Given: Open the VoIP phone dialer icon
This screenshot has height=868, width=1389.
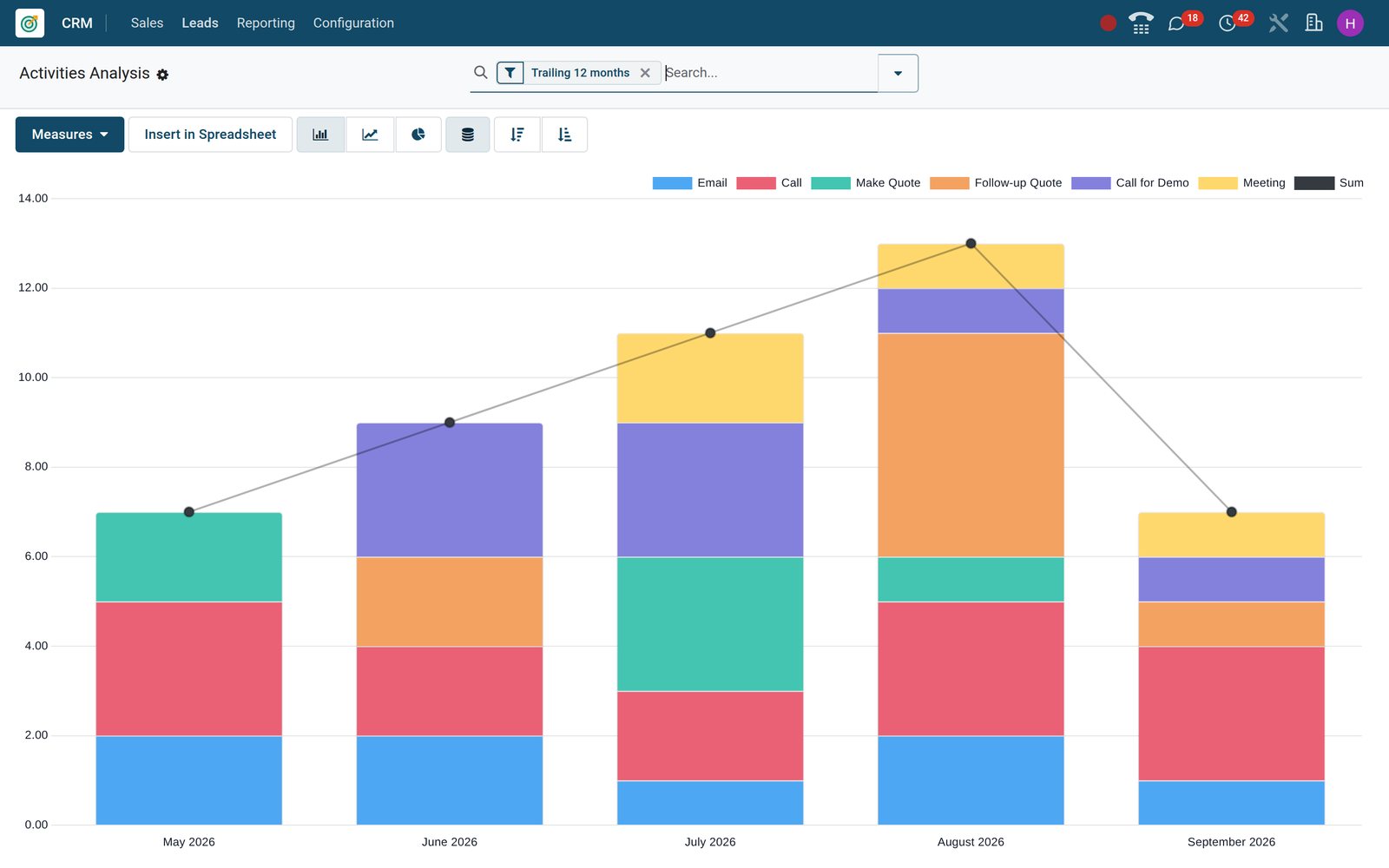Looking at the screenshot, I should pos(1141,23).
